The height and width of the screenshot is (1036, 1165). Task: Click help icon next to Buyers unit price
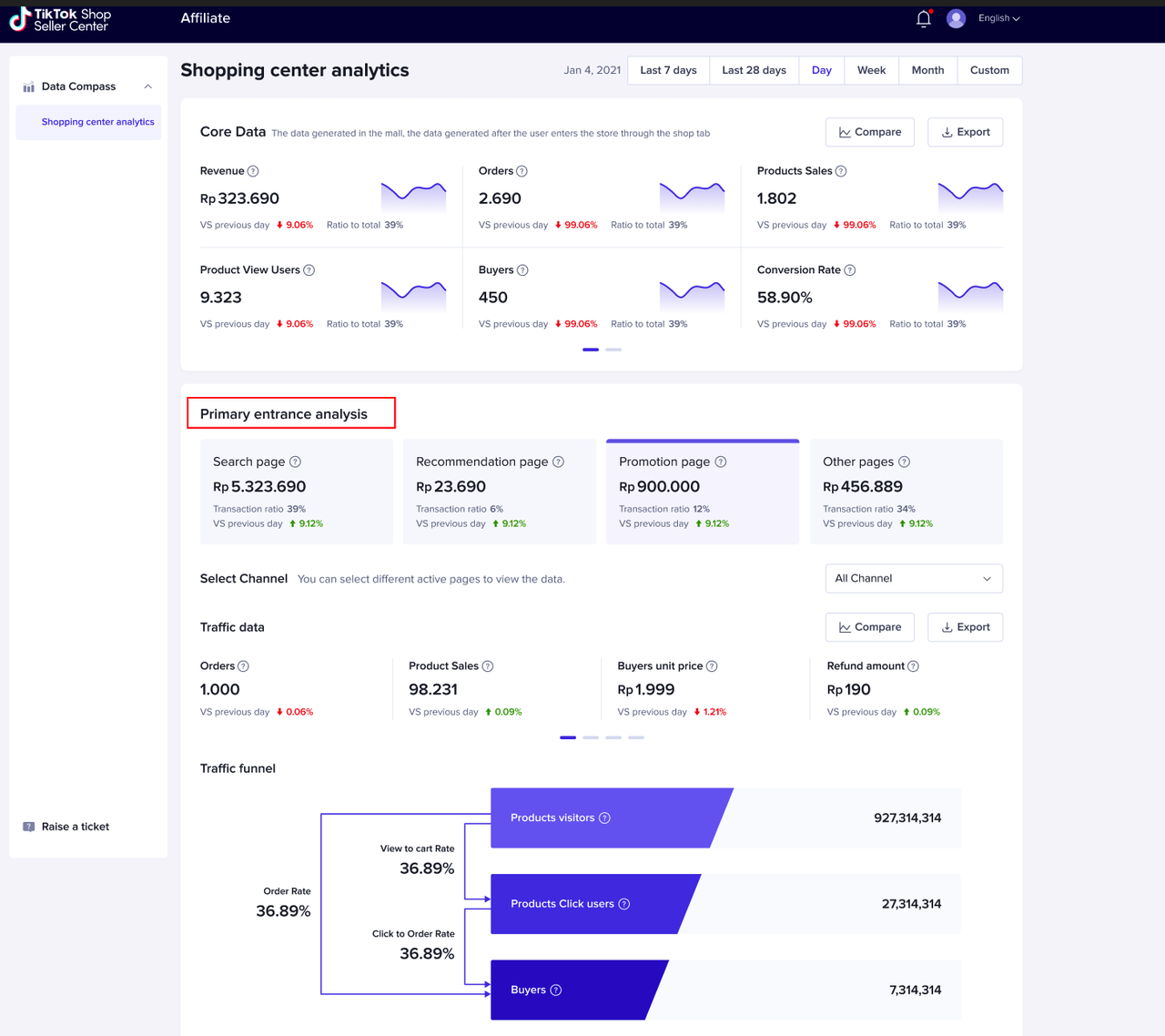click(x=712, y=666)
